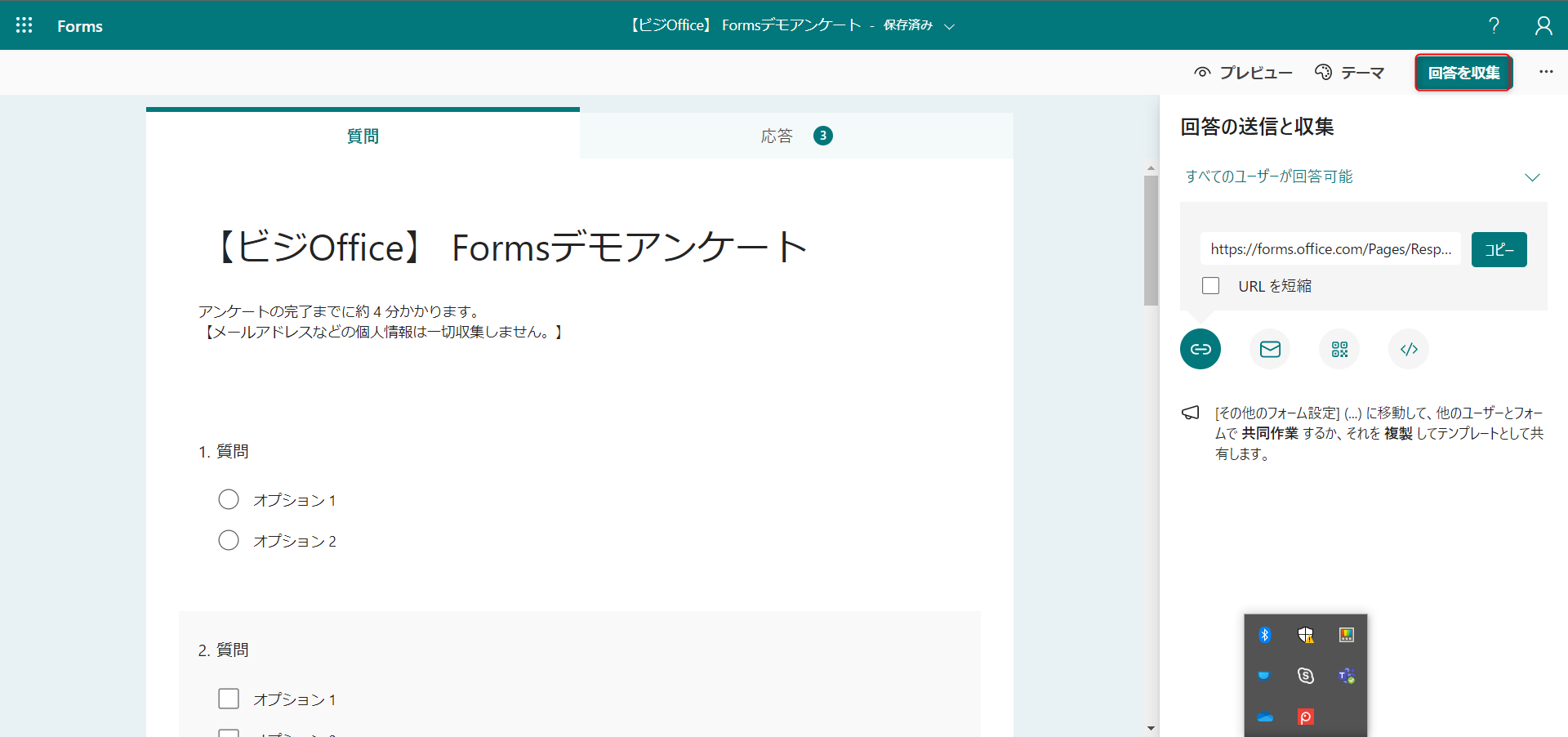Screen dimensions: 1568x737
Task: Click the description アンケートの完了までに約 4 分かかります
Action: click(339, 311)
